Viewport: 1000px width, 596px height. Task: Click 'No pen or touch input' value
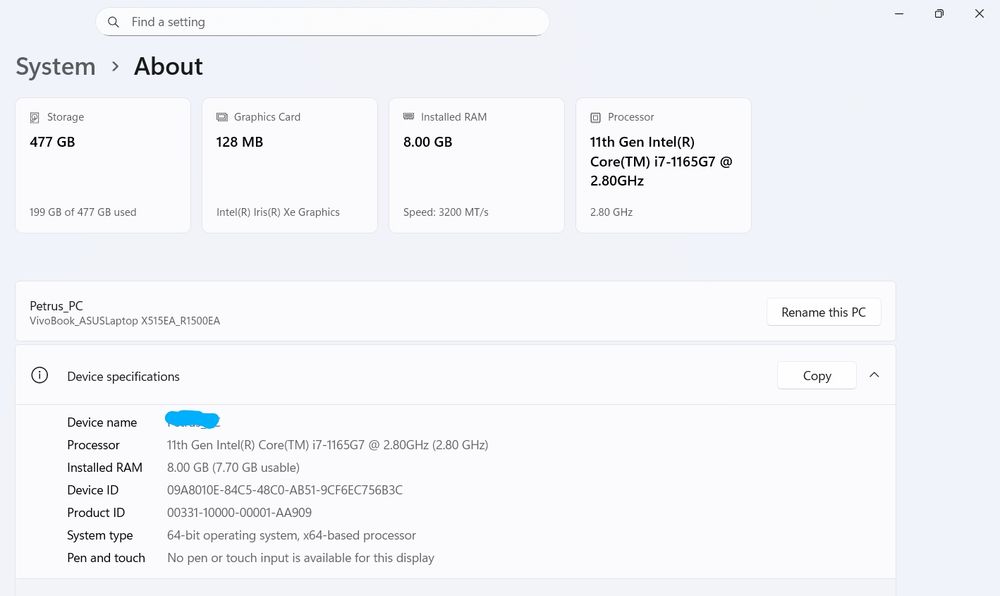[300, 558]
